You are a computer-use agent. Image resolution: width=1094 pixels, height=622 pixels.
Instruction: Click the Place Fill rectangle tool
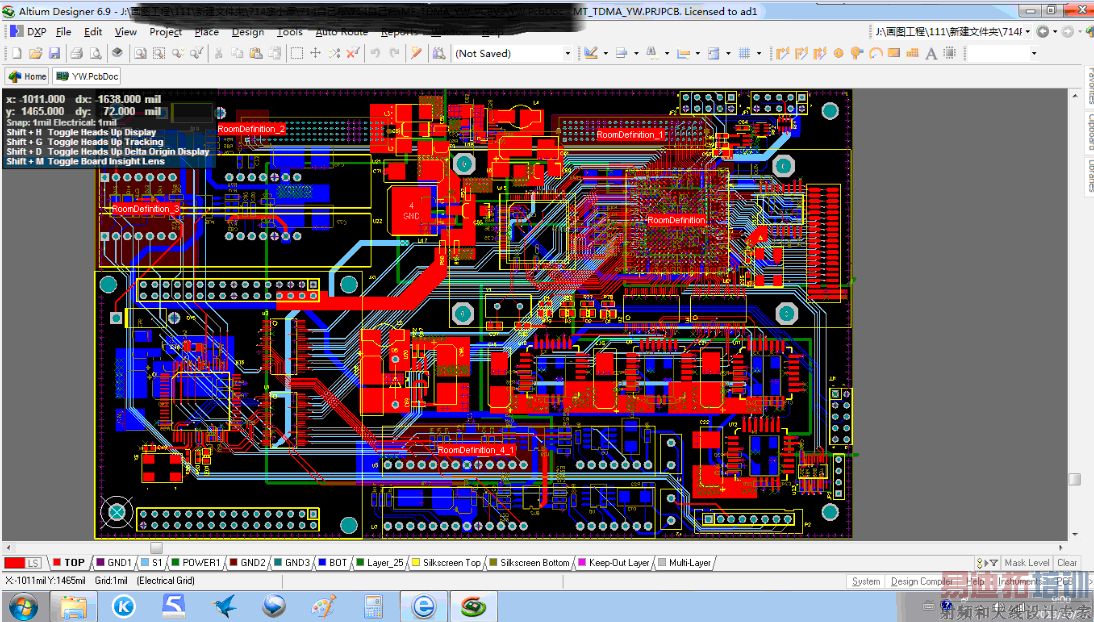coord(895,53)
